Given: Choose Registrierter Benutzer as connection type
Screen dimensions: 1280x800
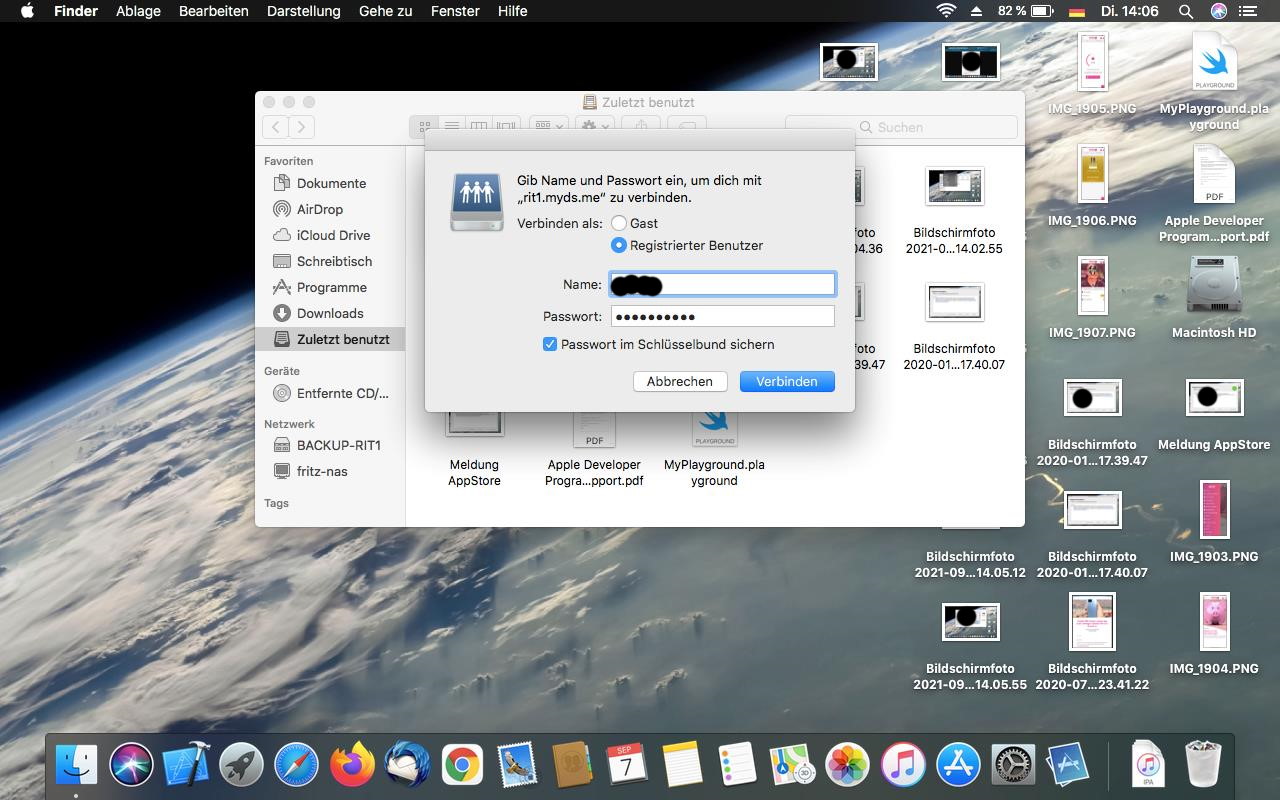Looking at the screenshot, I should (x=618, y=245).
